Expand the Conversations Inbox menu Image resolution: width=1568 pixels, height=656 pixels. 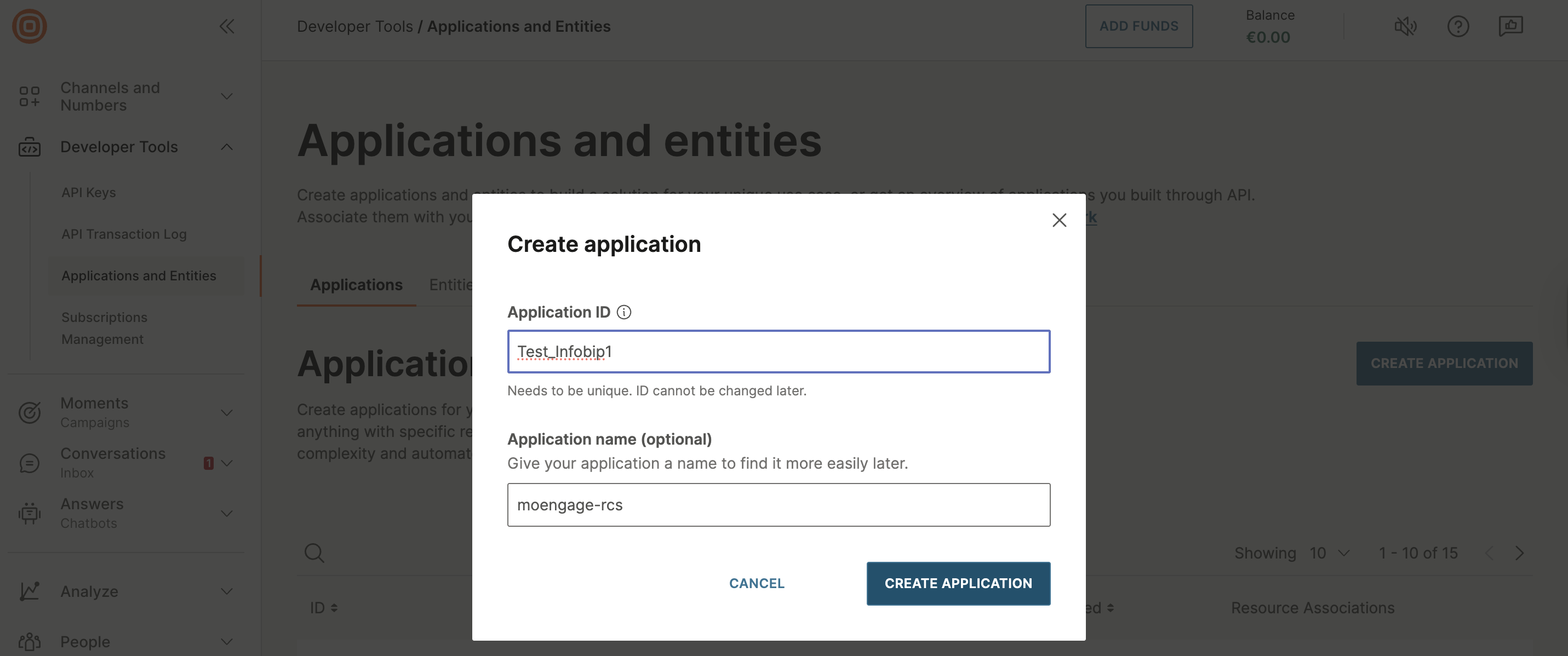point(226,463)
